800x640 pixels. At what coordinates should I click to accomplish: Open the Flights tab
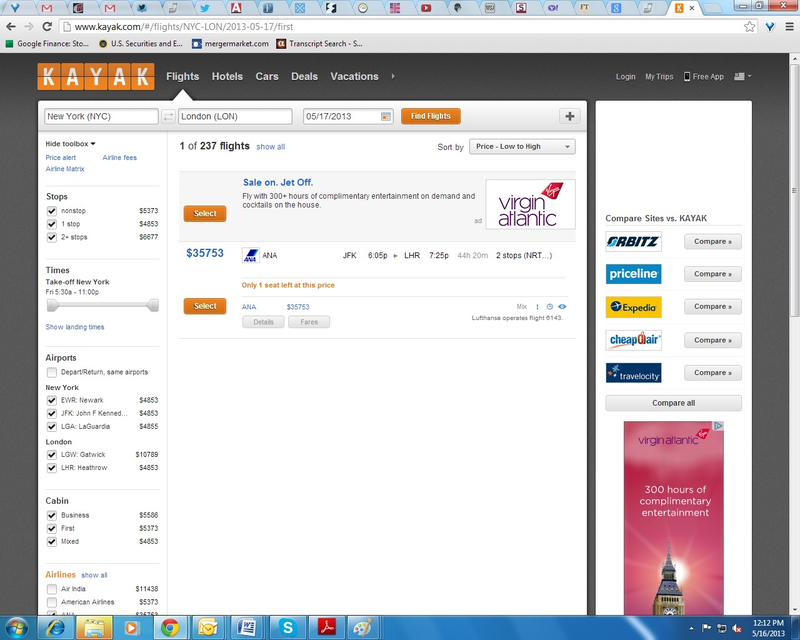click(183, 77)
